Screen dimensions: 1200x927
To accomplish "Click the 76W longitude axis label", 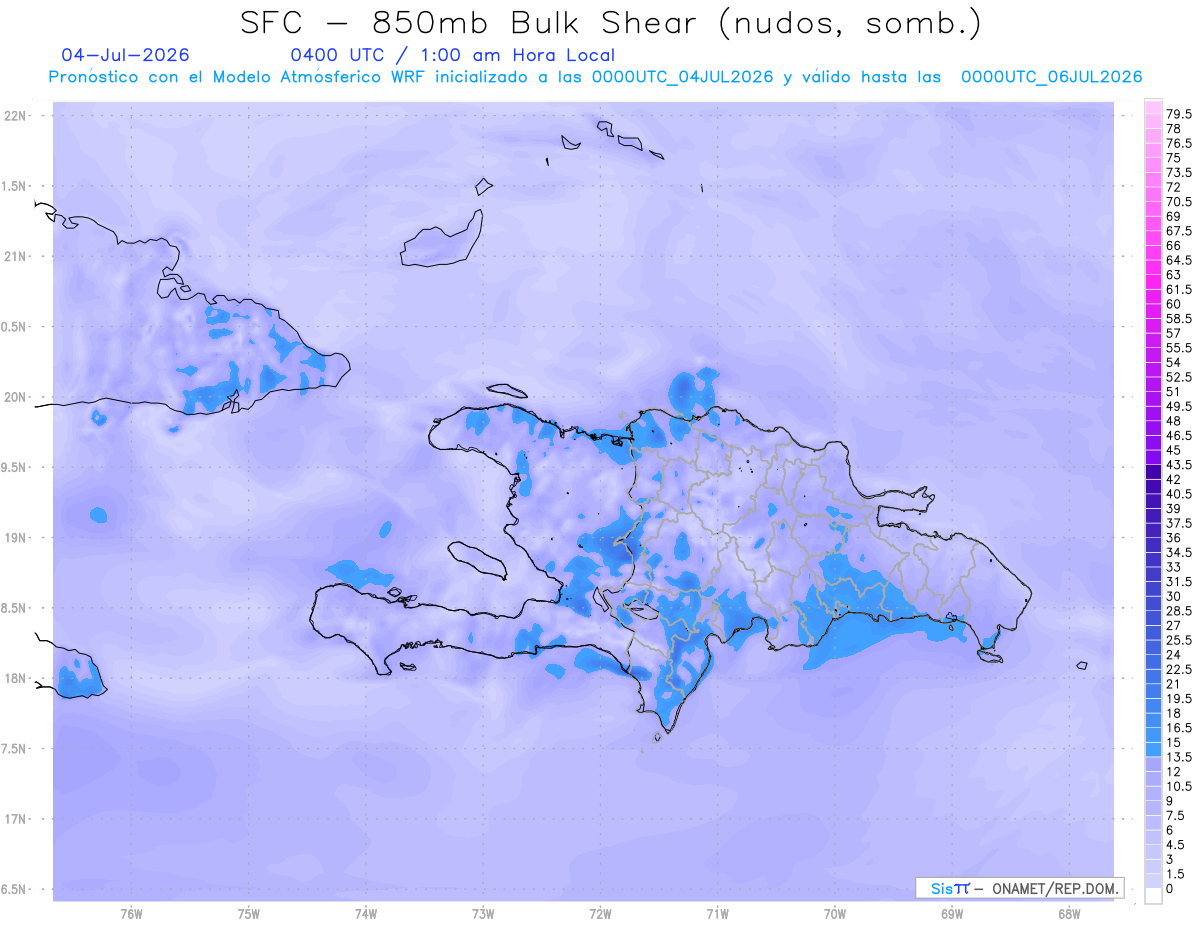I will point(131,914).
